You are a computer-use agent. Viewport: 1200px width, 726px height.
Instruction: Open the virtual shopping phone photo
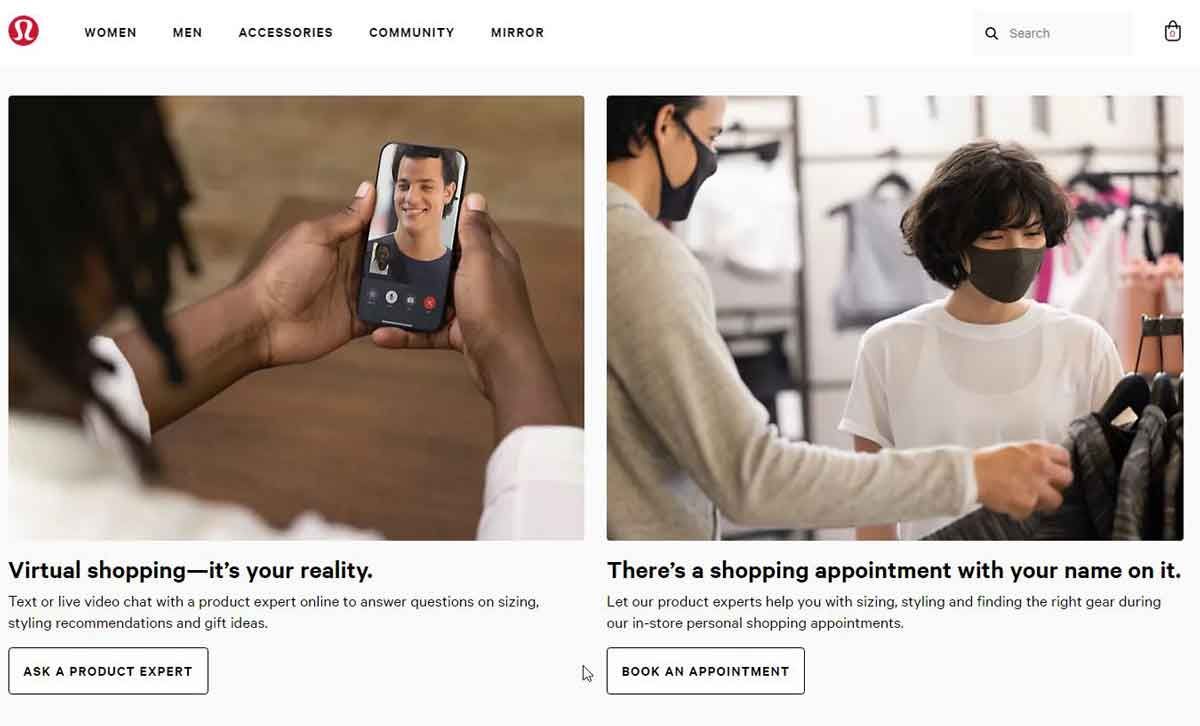tap(296, 318)
